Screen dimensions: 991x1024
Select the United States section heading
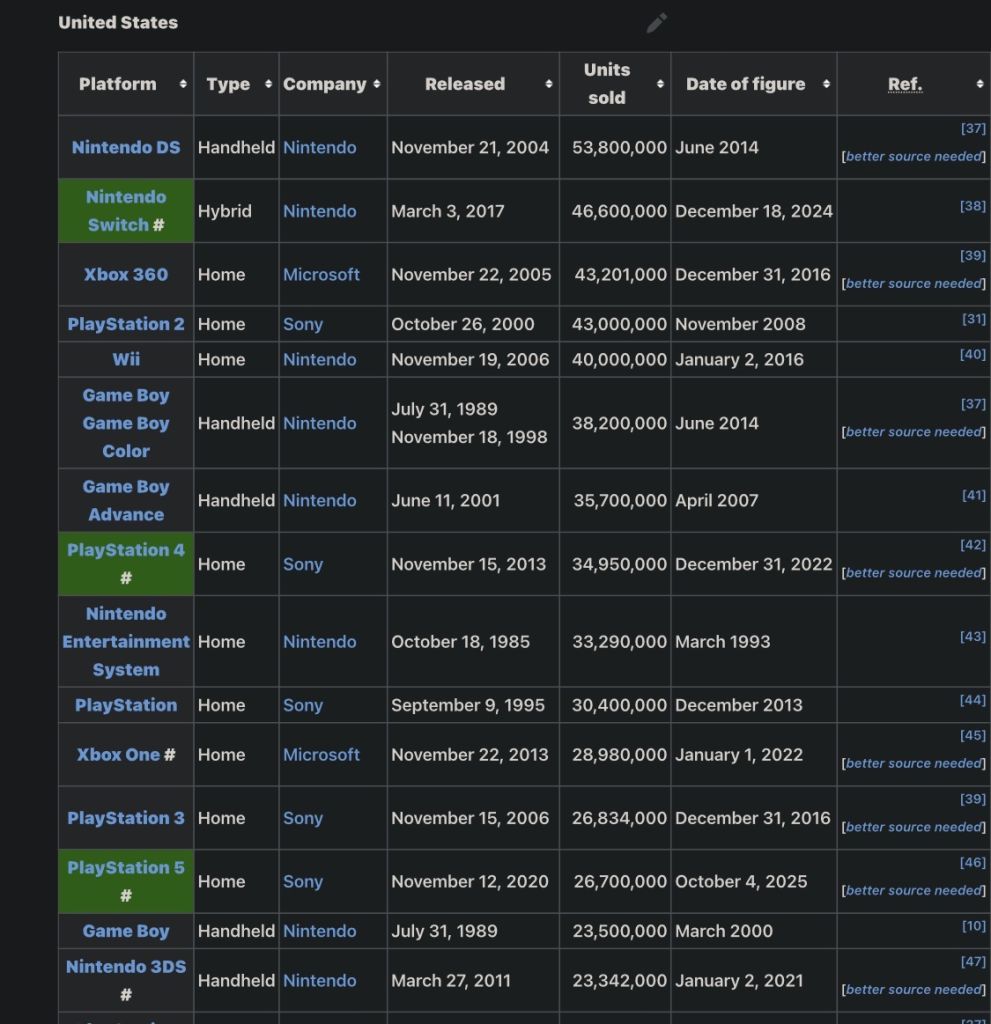pos(118,23)
